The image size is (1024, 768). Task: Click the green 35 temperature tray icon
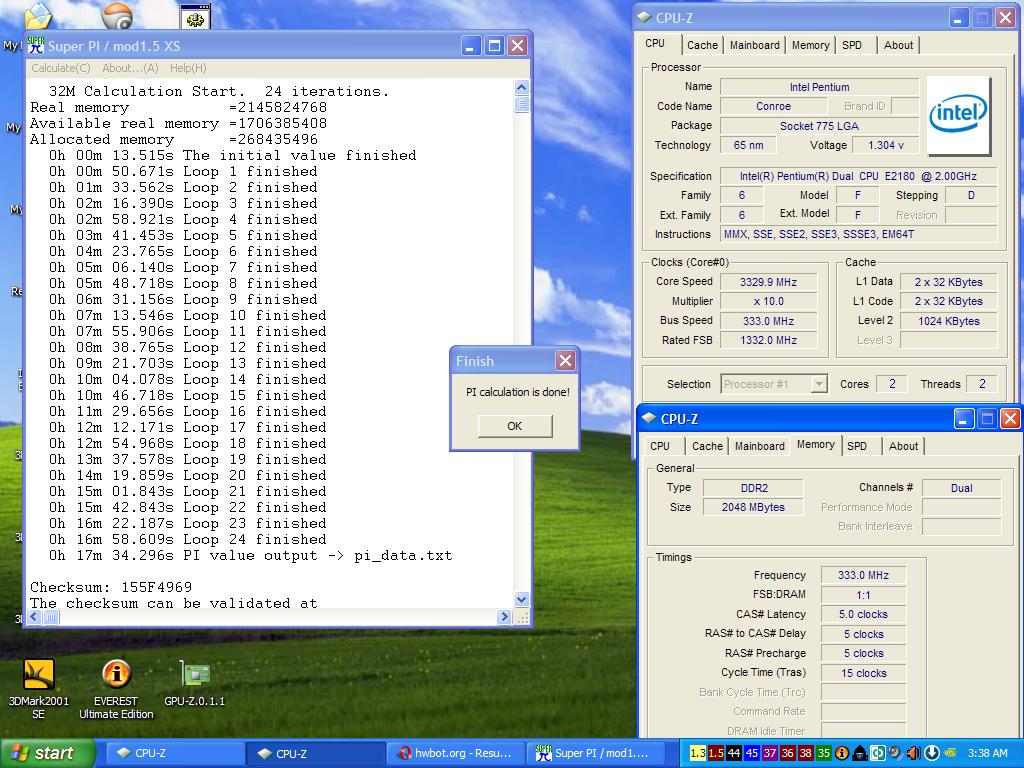824,753
